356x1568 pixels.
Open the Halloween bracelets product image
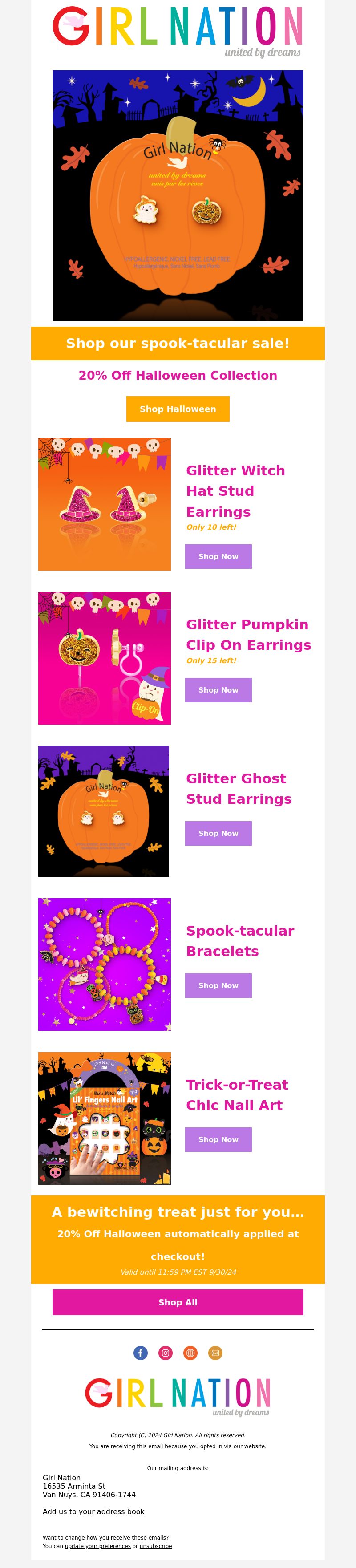pos(105,964)
